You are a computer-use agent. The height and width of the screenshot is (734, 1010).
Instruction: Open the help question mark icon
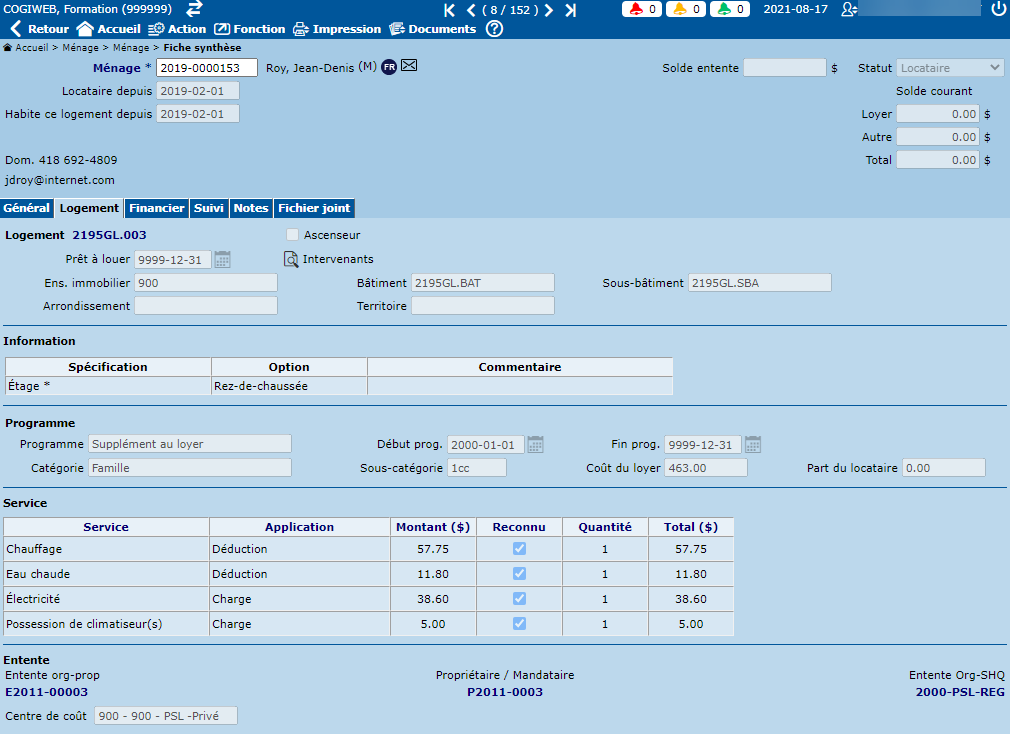pos(494,29)
